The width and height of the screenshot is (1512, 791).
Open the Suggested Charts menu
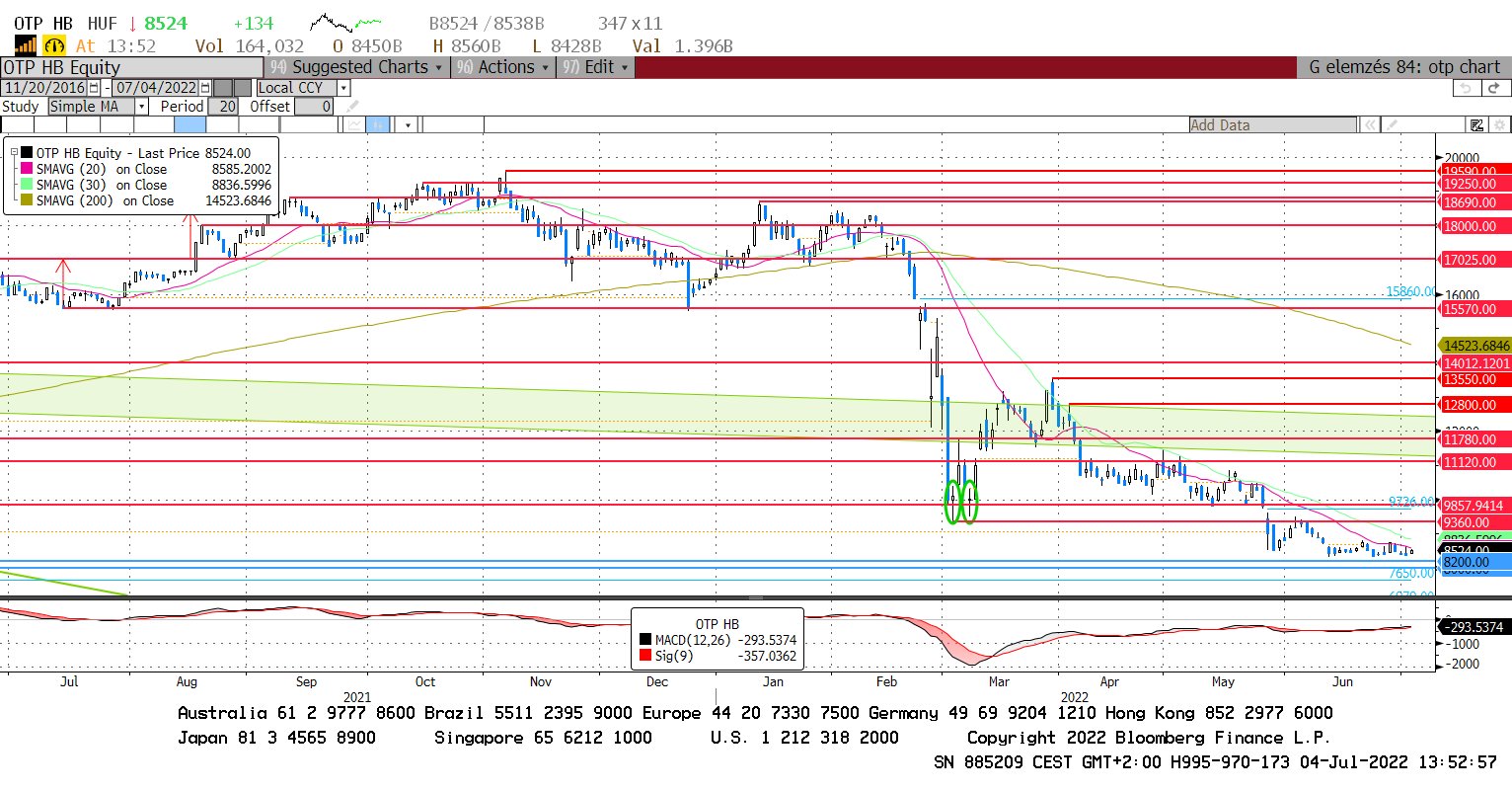click(357, 67)
